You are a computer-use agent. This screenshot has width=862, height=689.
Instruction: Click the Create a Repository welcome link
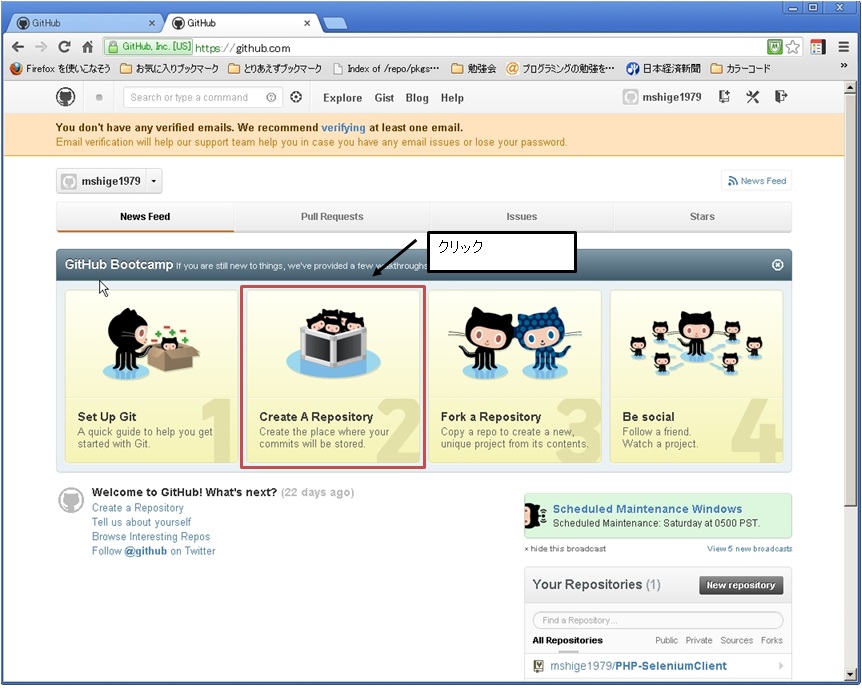click(137, 508)
